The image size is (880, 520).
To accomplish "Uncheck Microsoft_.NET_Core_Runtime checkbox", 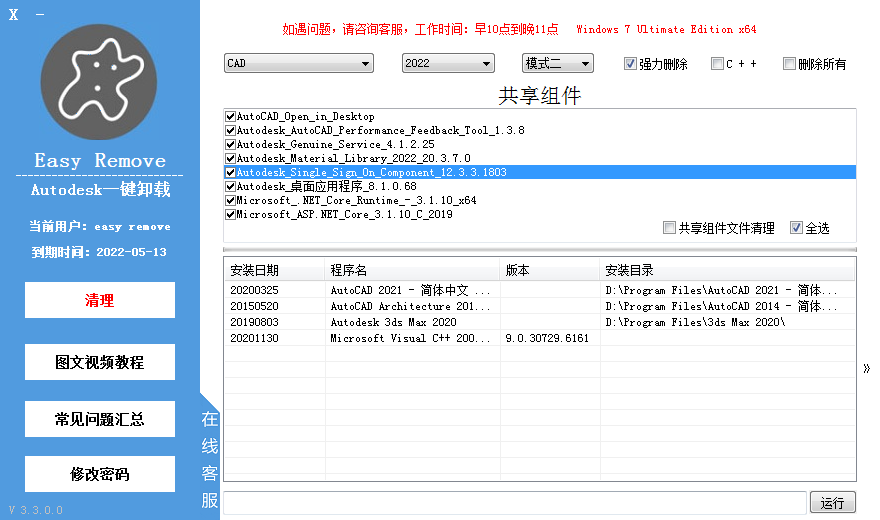I will [x=230, y=200].
